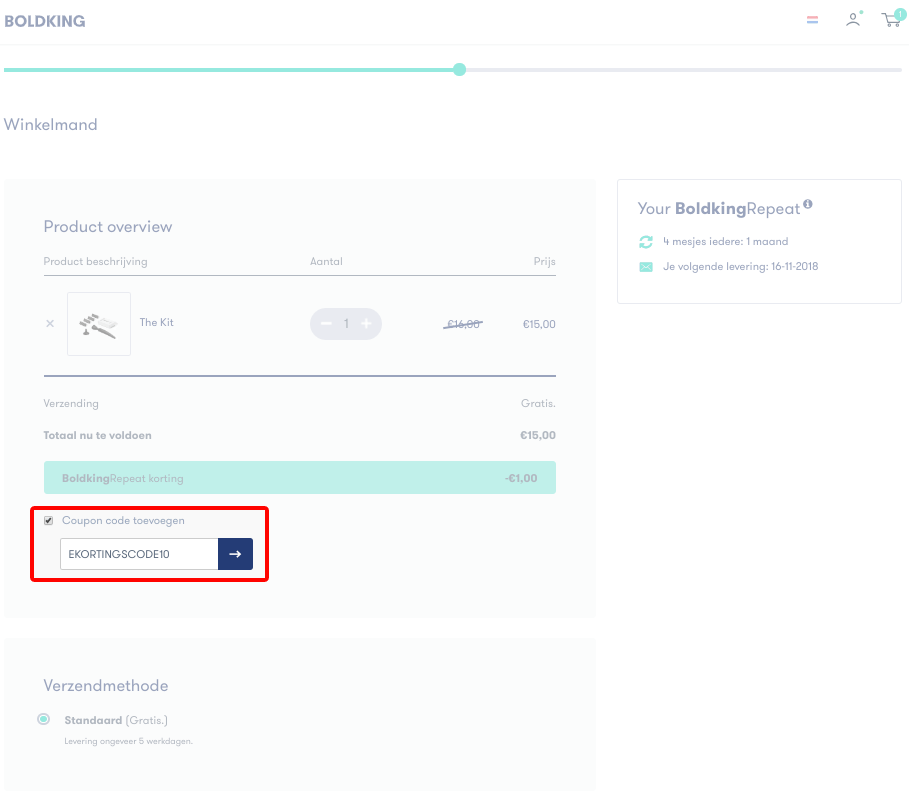This screenshot has height=808, width=909.
Task: Click the Product overview heading
Action: 108,227
